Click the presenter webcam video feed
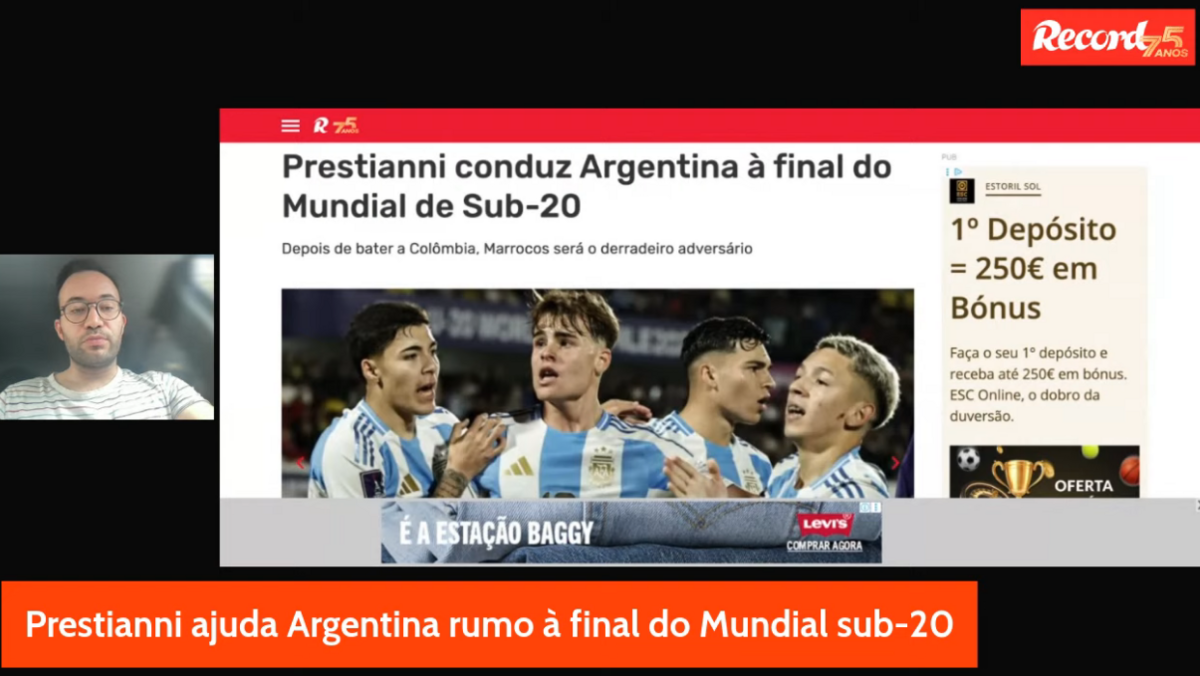Viewport: 1200px width, 676px height. click(x=107, y=337)
